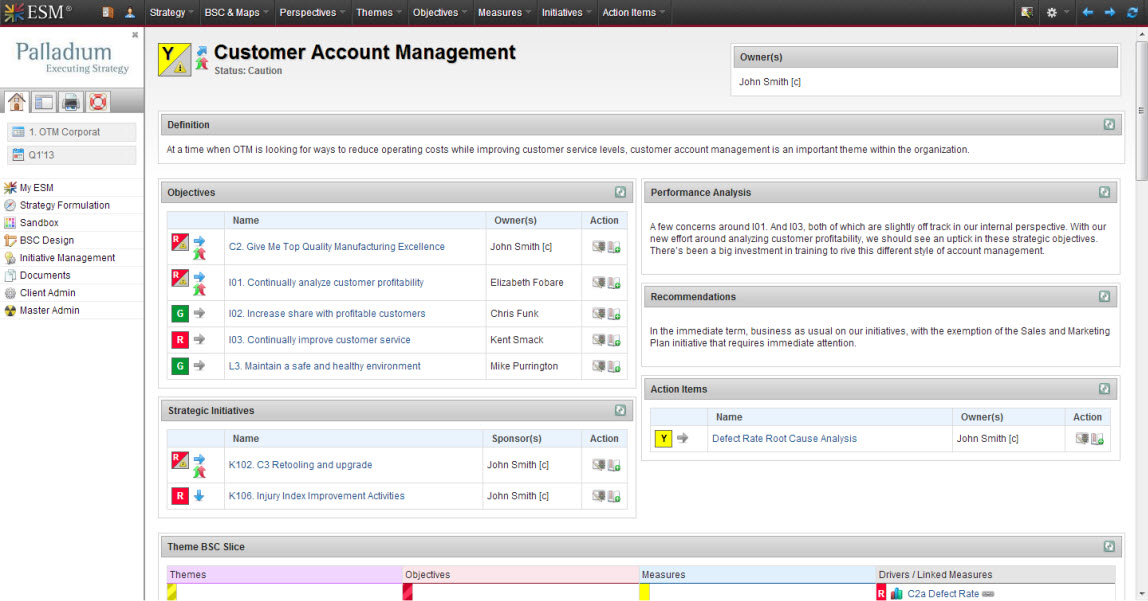Open the Initiatives dropdown menu
Screen dimensions: 1148x601
pyautogui.click(x=566, y=12)
